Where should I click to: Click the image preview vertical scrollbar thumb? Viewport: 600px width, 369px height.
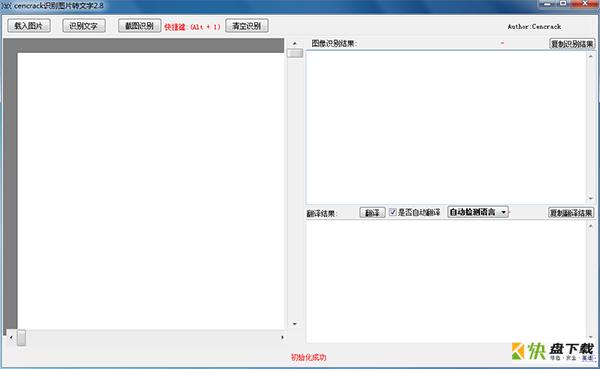(x=295, y=53)
